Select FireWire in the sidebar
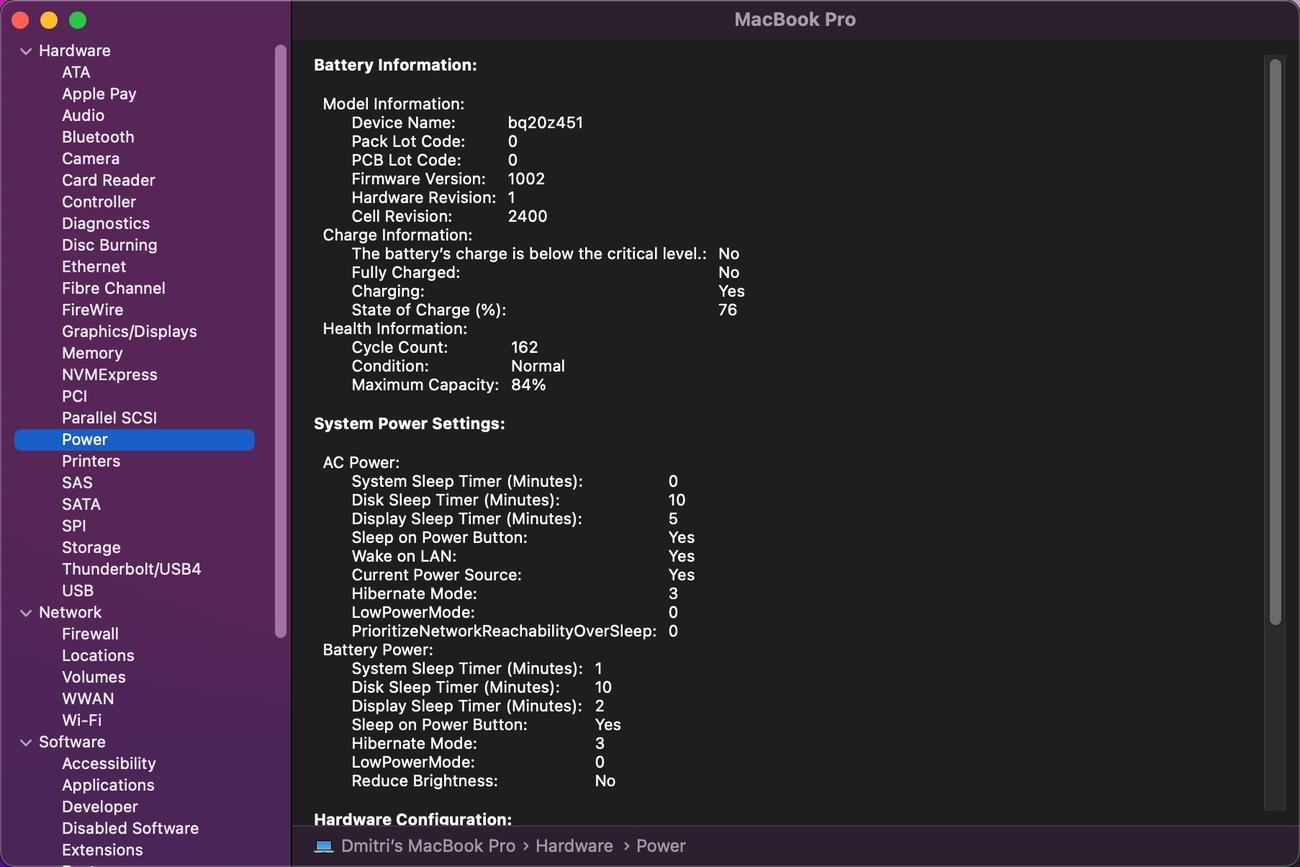The height and width of the screenshot is (867, 1300). 92,310
